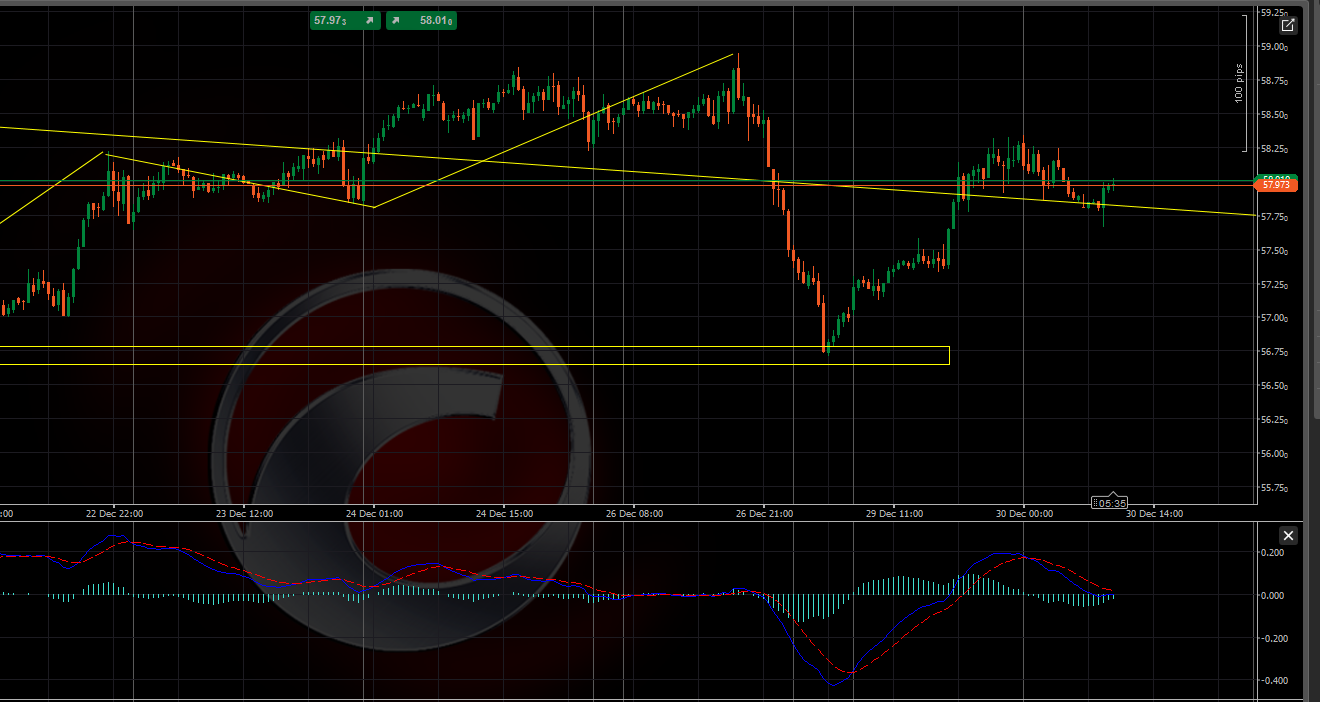Click the 55.75 price axis label
This screenshot has height=702, width=1320.
[x=1274, y=488]
